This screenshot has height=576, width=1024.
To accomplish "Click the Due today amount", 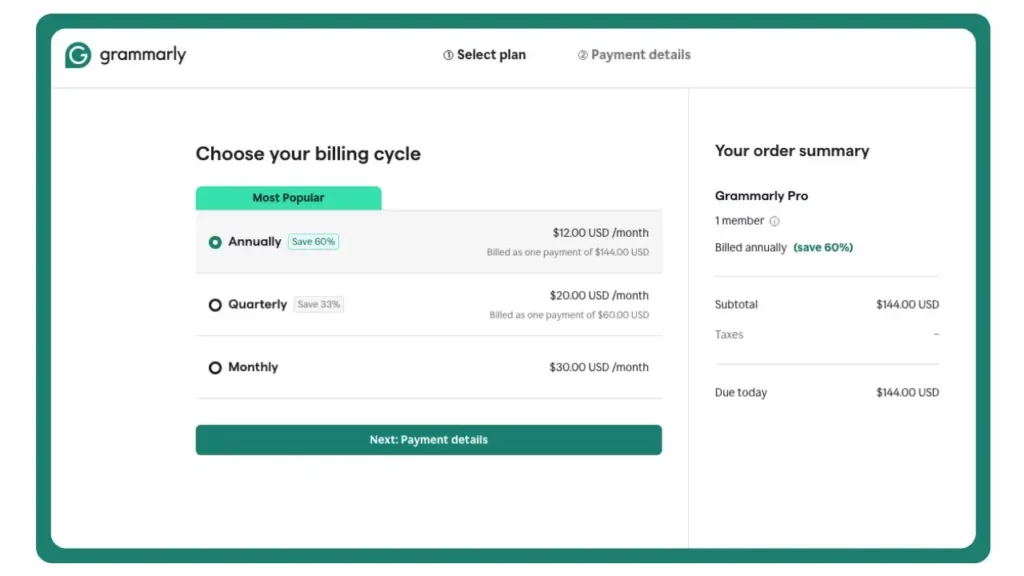I will (907, 393).
